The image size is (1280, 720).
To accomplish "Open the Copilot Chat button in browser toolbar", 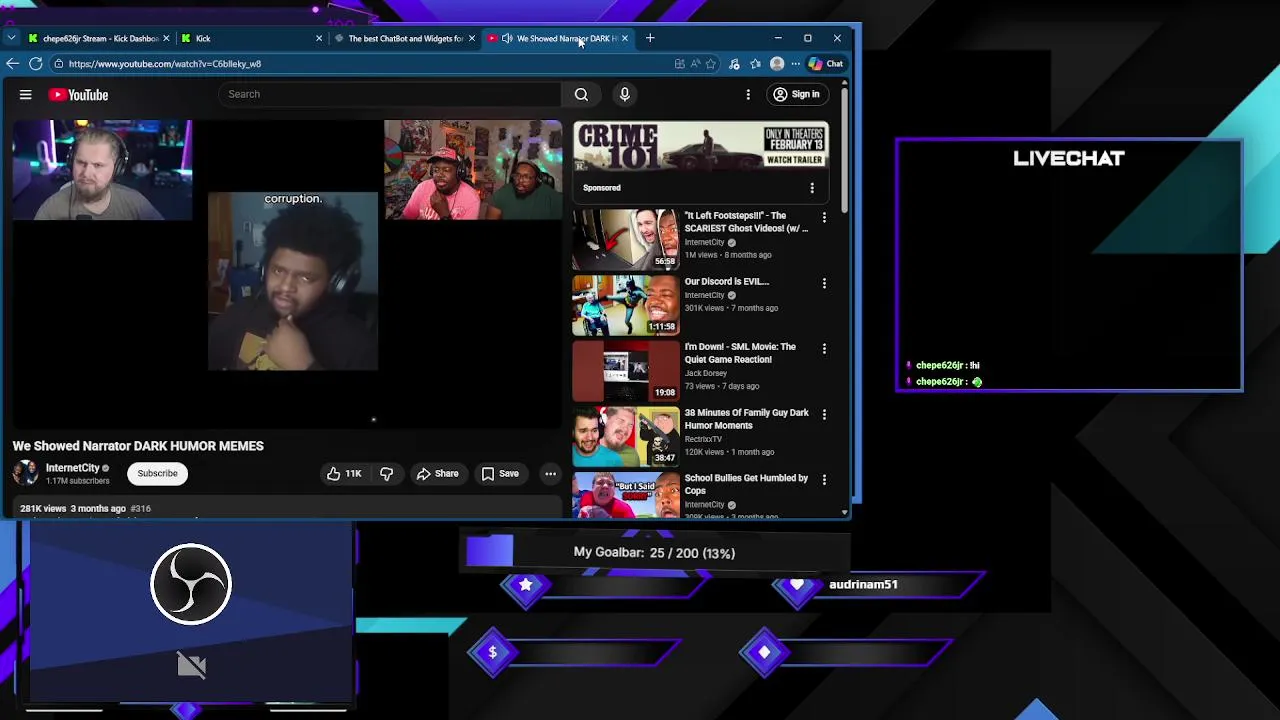I will (x=826, y=63).
